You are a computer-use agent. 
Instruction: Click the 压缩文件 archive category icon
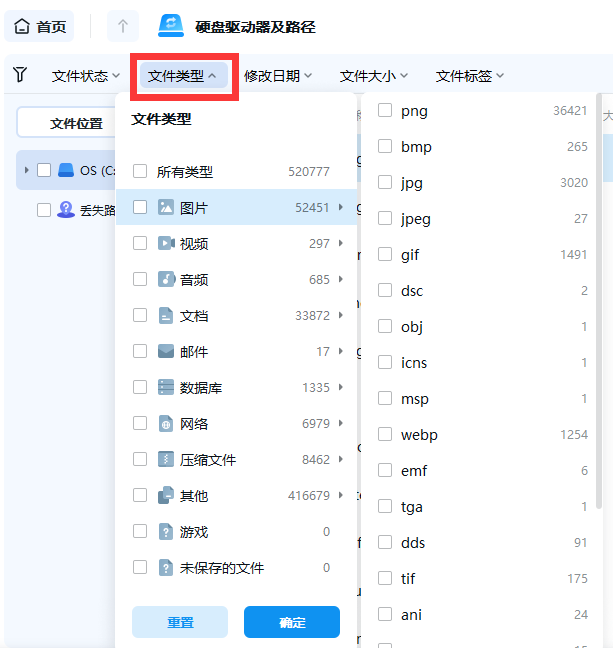click(x=166, y=459)
